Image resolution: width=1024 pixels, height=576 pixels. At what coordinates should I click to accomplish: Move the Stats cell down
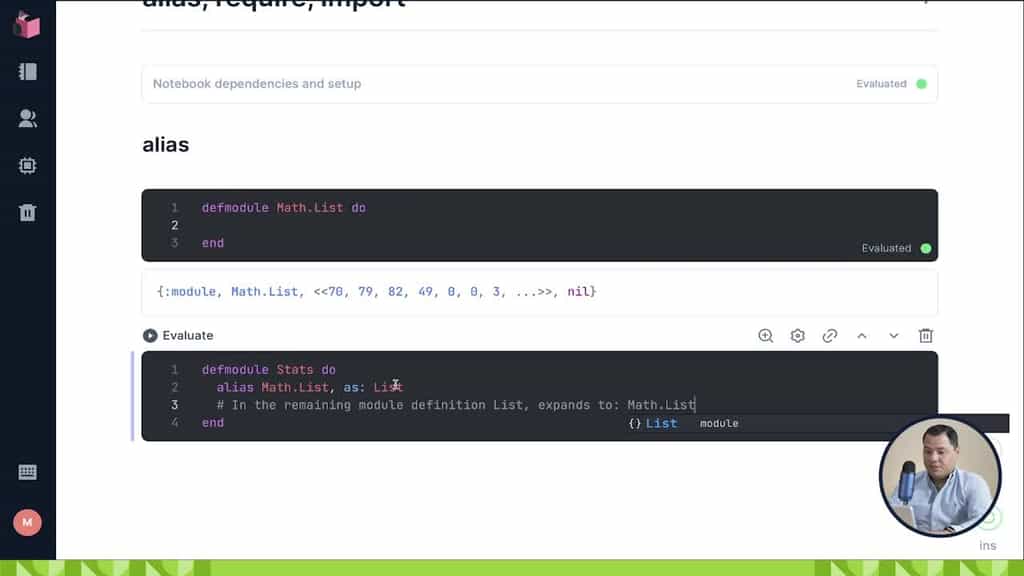point(894,336)
